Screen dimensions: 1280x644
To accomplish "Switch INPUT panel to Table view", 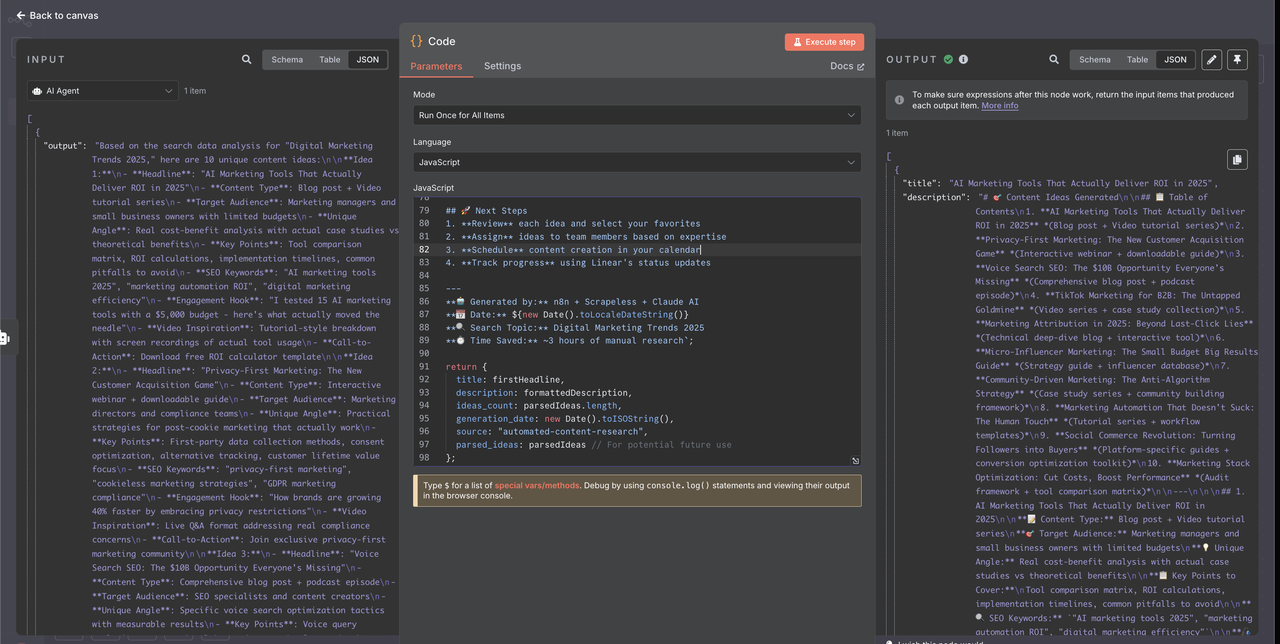I will click(330, 59).
